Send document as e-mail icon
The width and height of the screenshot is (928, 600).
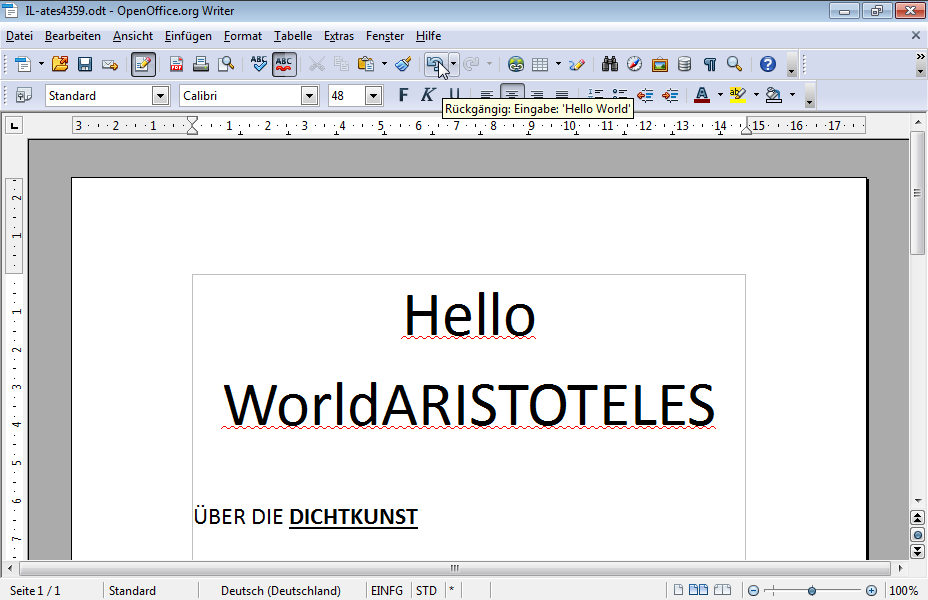(x=110, y=64)
